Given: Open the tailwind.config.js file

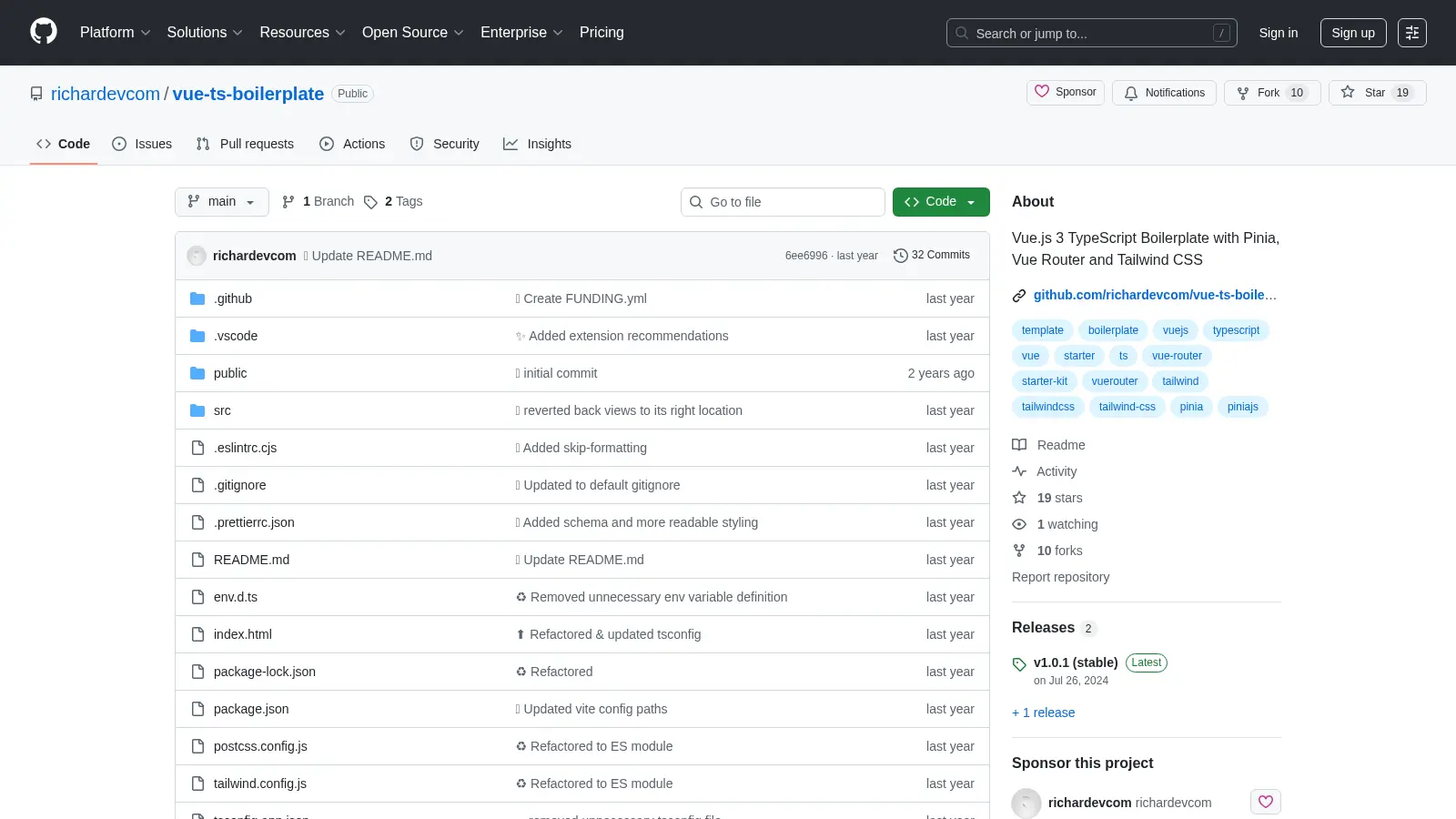Looking at the screenshot, I should point(260,784).
